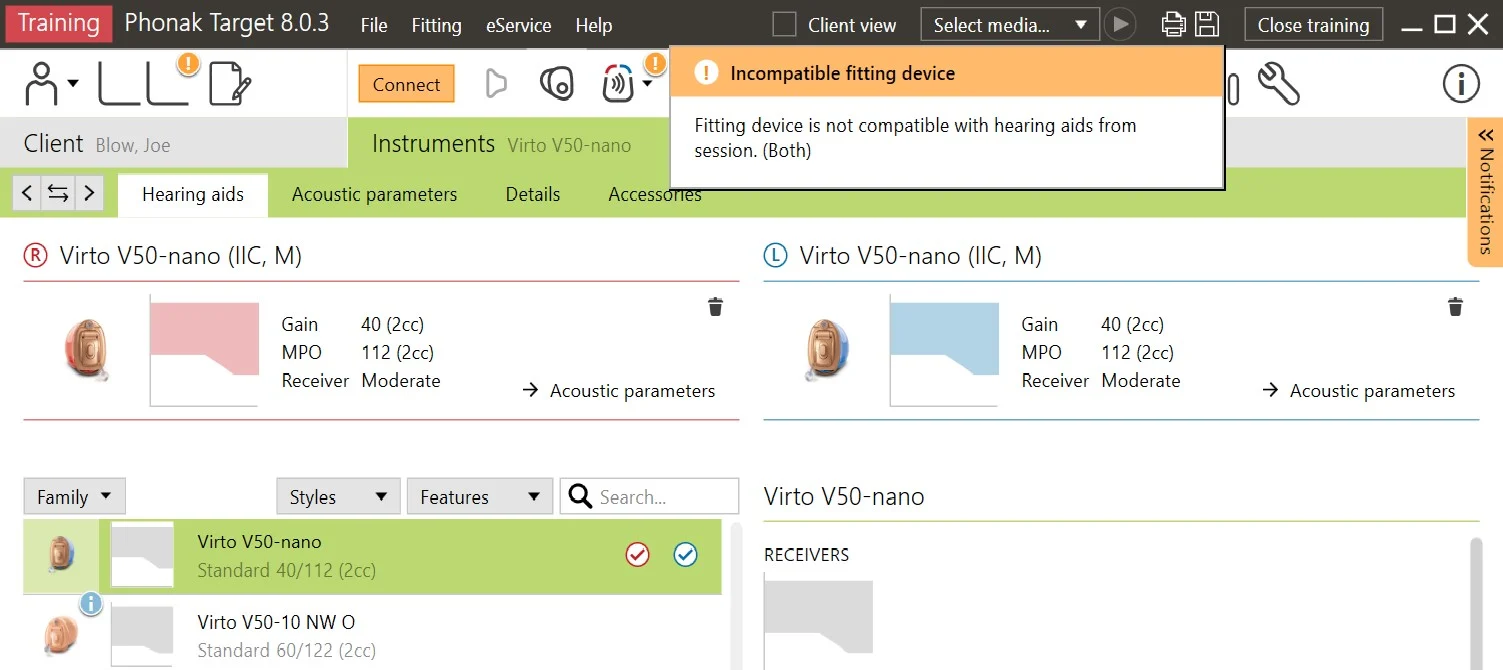Click the Close training button

1313,24
